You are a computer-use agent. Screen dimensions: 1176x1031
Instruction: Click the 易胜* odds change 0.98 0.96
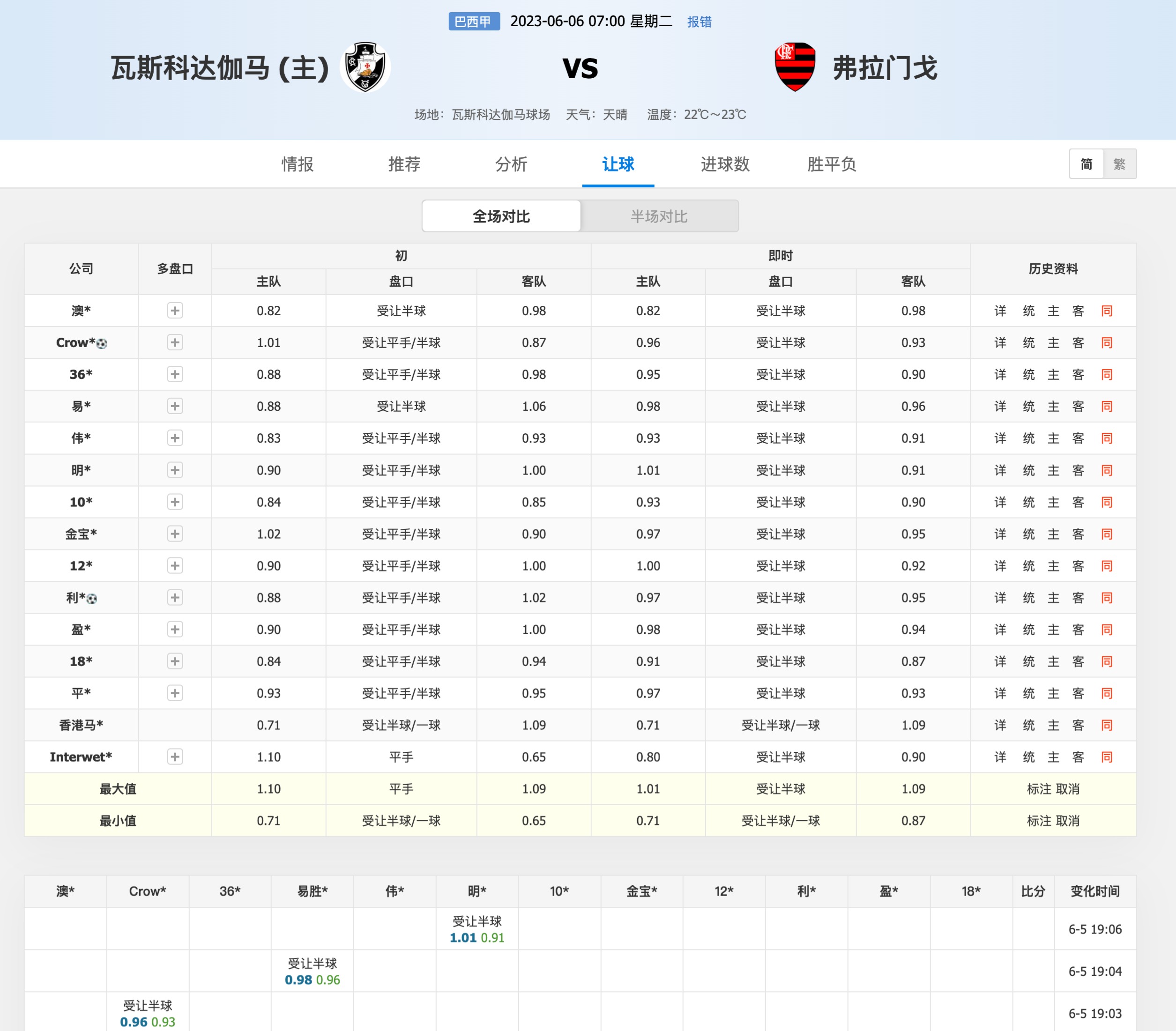click(x=313, y=979)
